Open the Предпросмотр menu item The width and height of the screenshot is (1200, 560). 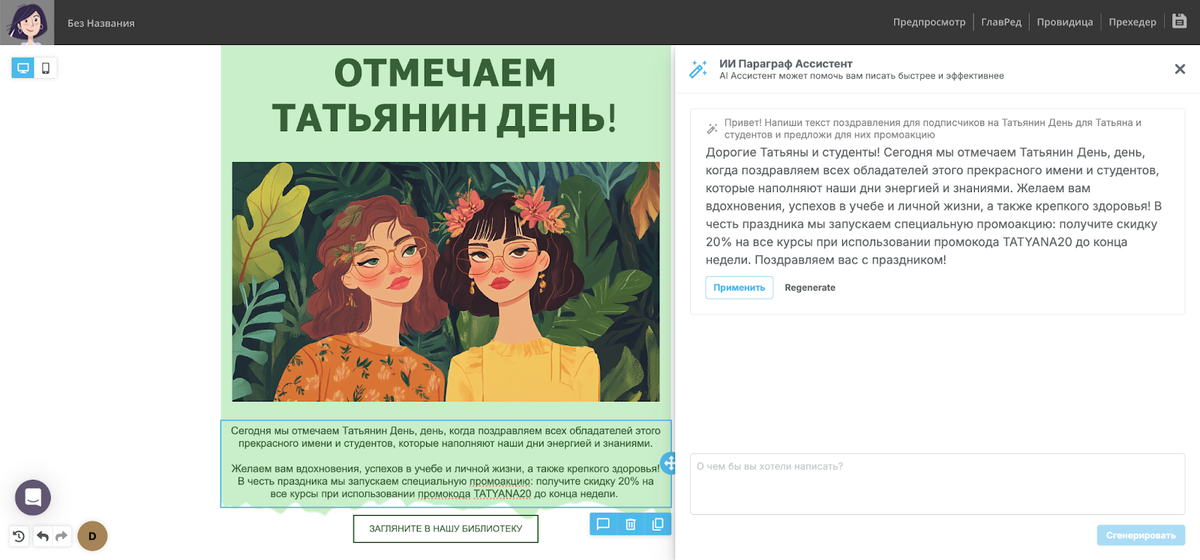[929, 22]
